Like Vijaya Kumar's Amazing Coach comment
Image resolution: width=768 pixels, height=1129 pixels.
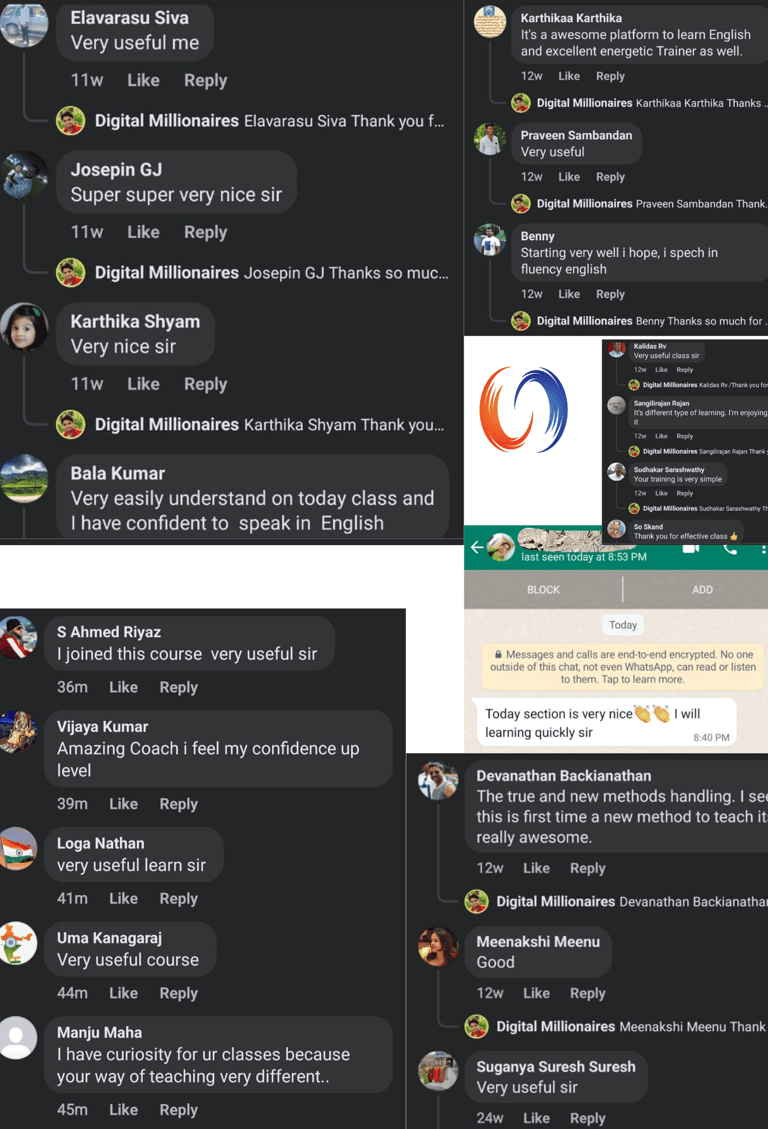click(x=123, y=804)
